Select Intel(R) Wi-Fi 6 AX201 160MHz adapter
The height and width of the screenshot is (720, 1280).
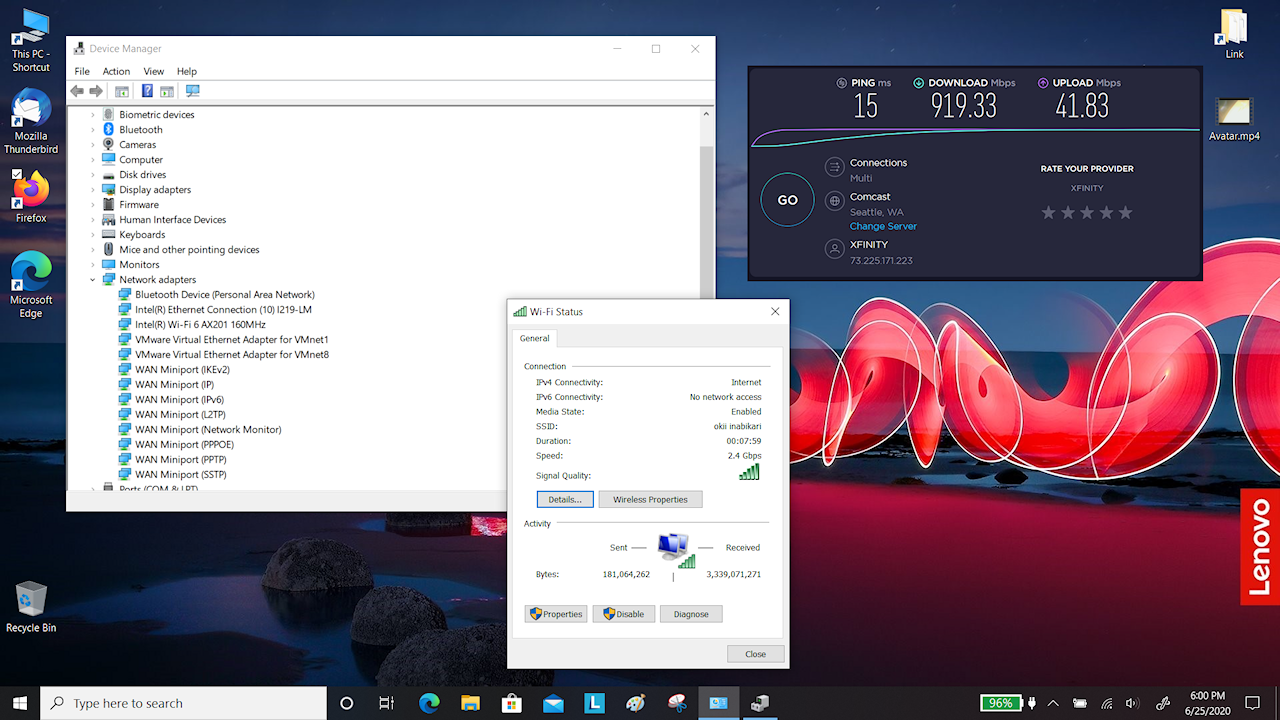point(200,325)
